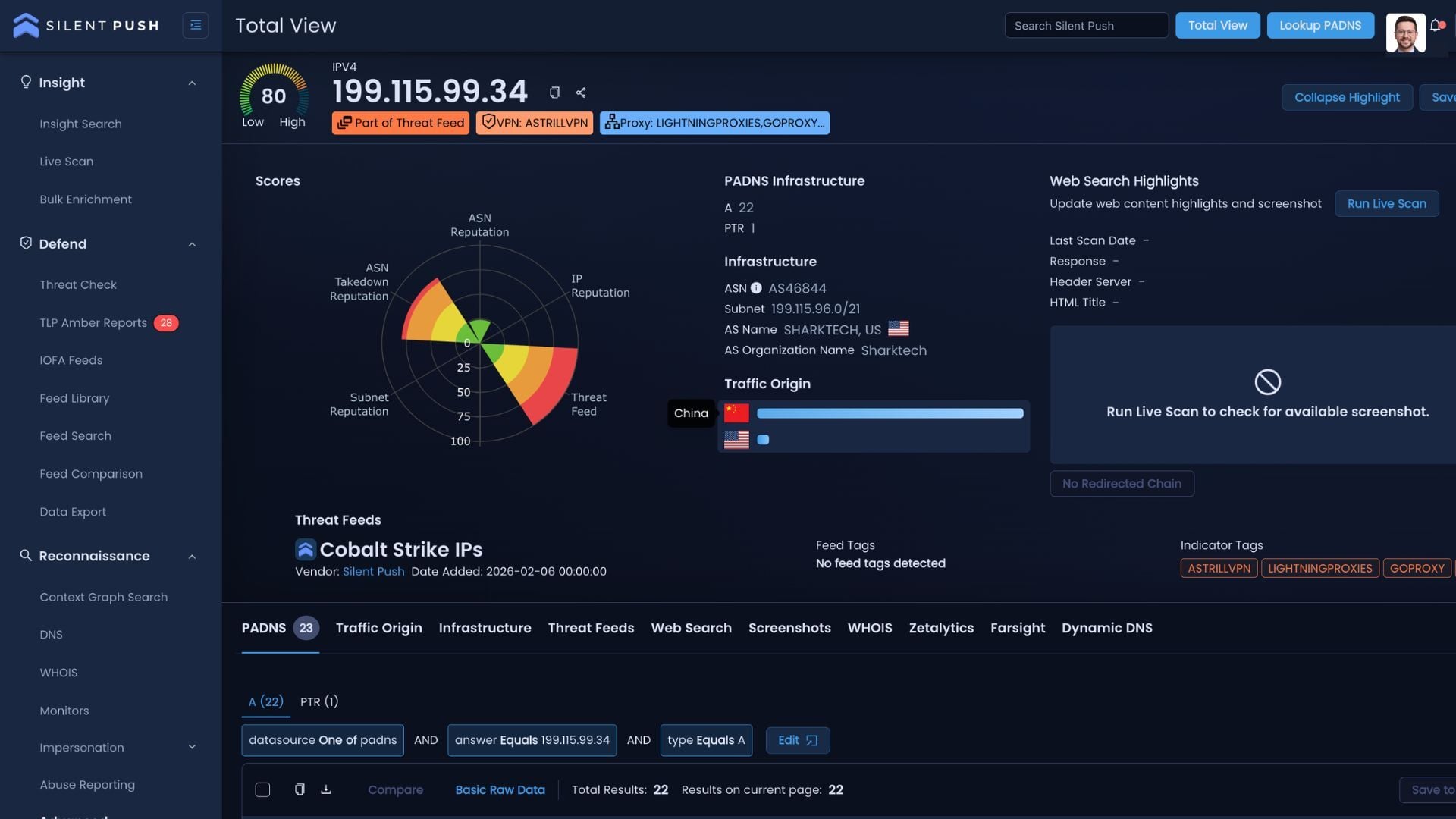The image size is (1456, 819).
Task: Click Collapse Highlight button
Action: pos(1347,97)
